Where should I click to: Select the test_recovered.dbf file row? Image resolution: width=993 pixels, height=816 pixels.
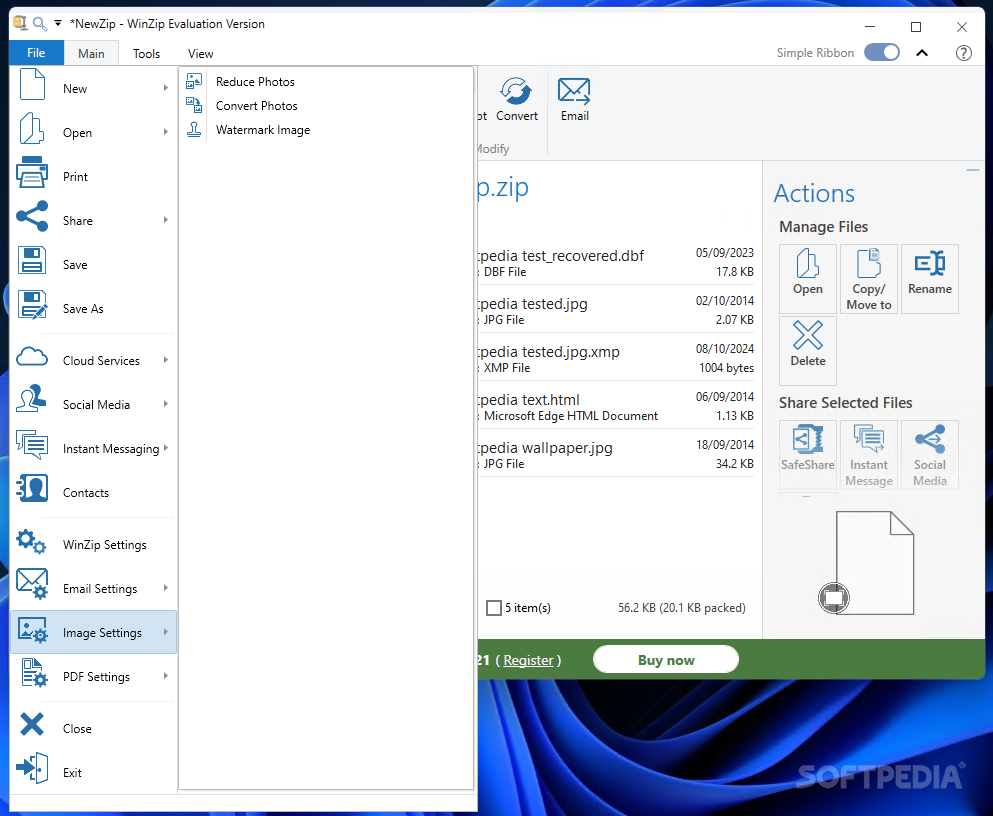[616, 263]
